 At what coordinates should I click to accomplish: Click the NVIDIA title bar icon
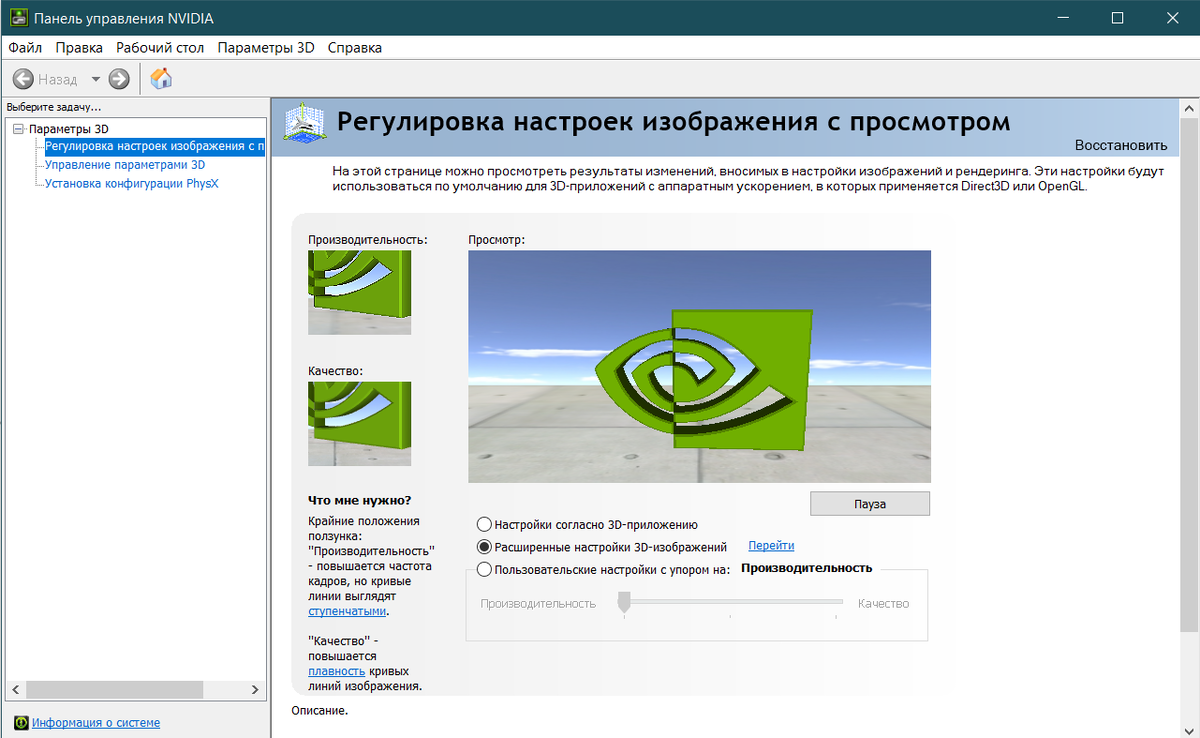click(x=18, y=18)
